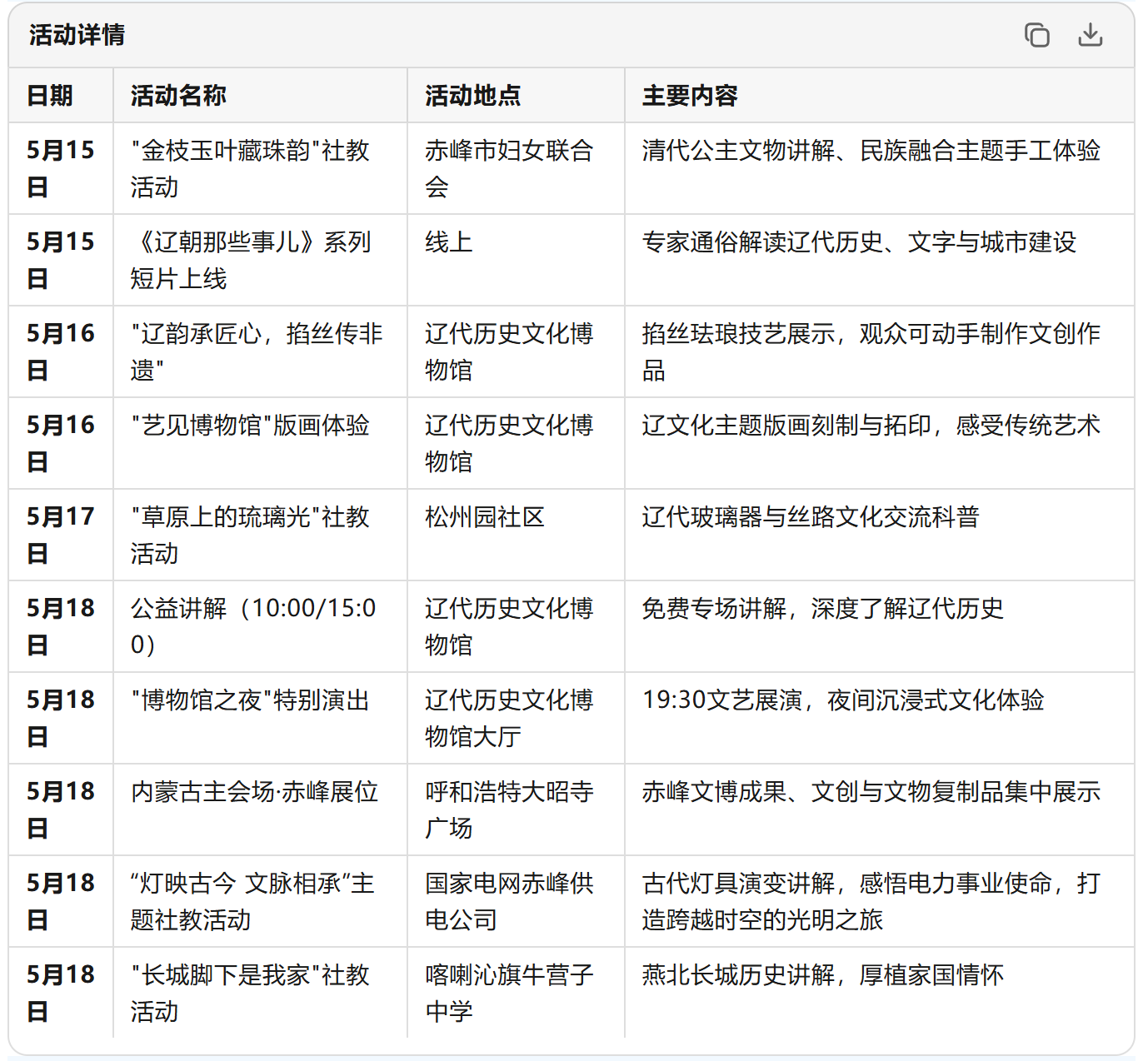1148x1061 pixels.
Task: Click date cell of 艺见博物馆 row
Action: 61,443
